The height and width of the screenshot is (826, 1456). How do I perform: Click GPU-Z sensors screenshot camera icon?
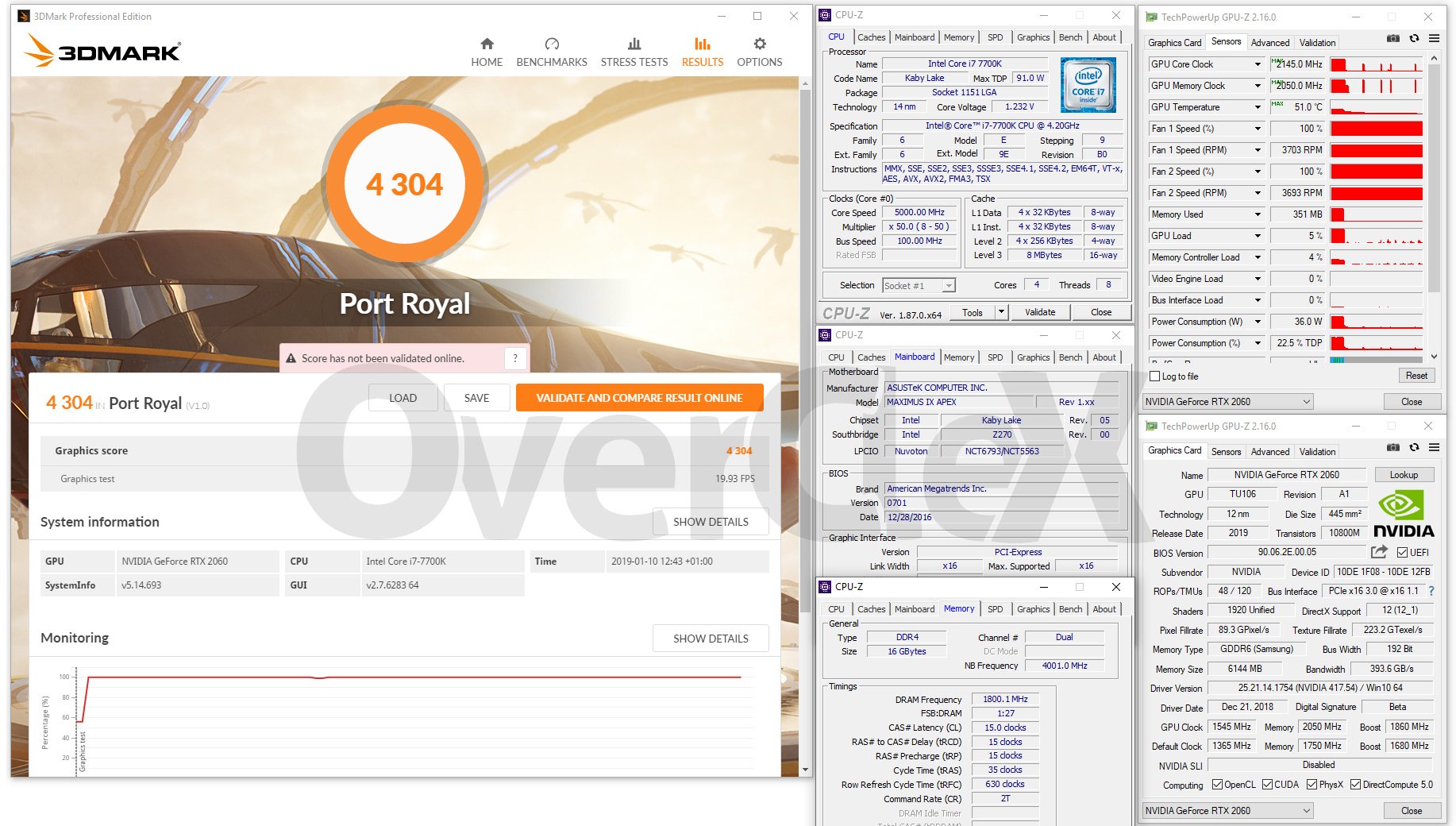pos(1392,38)
